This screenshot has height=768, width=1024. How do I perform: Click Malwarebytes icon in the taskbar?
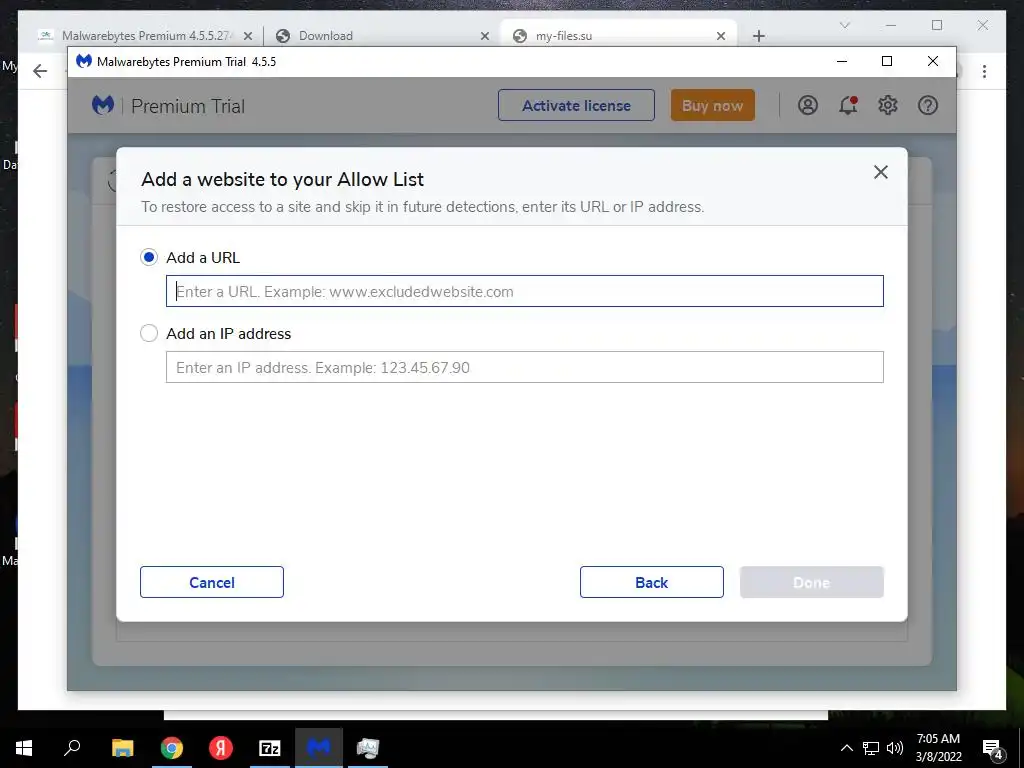pos(319,748)
